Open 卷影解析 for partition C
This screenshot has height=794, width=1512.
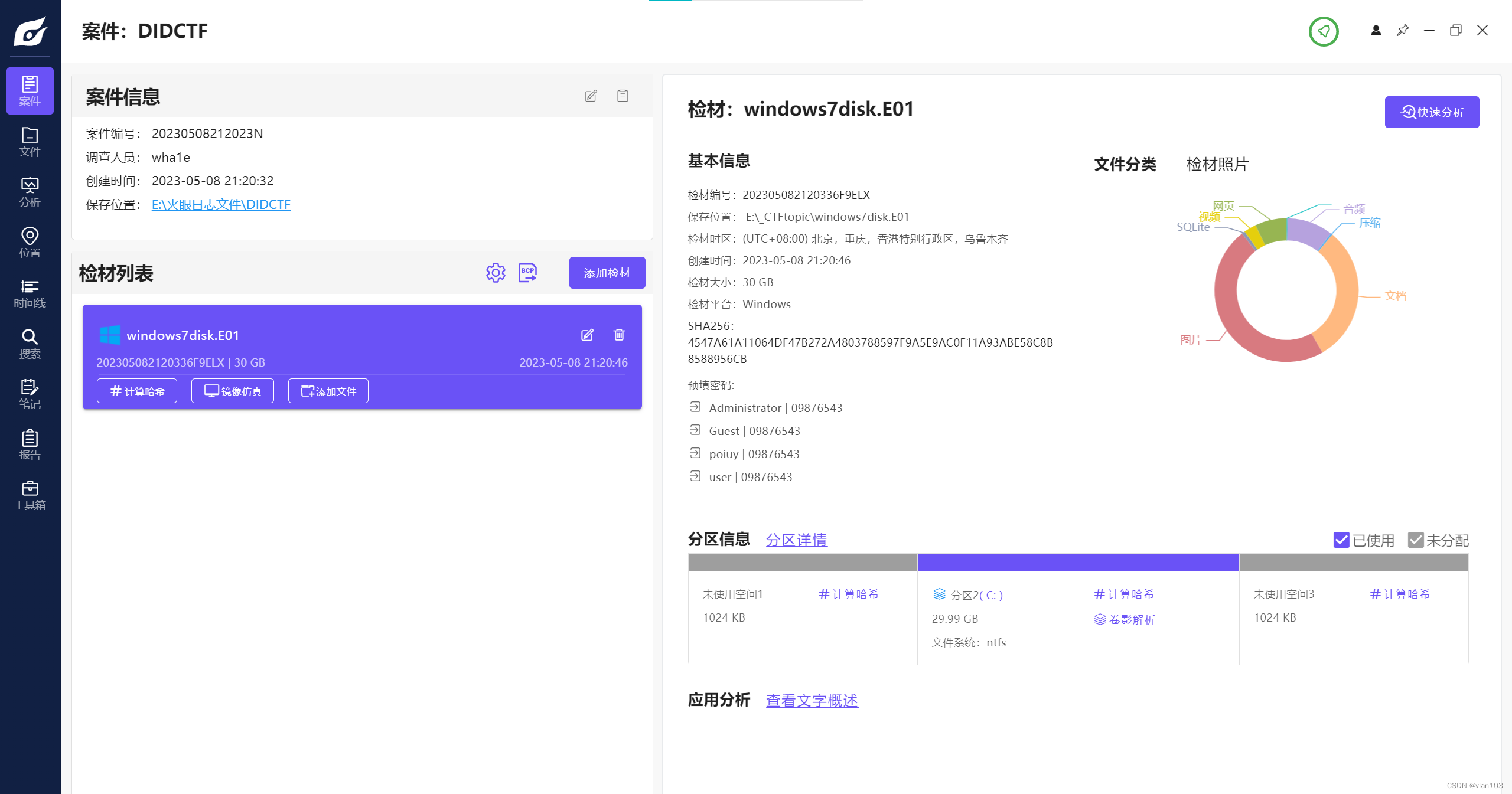coord(1125,619)
